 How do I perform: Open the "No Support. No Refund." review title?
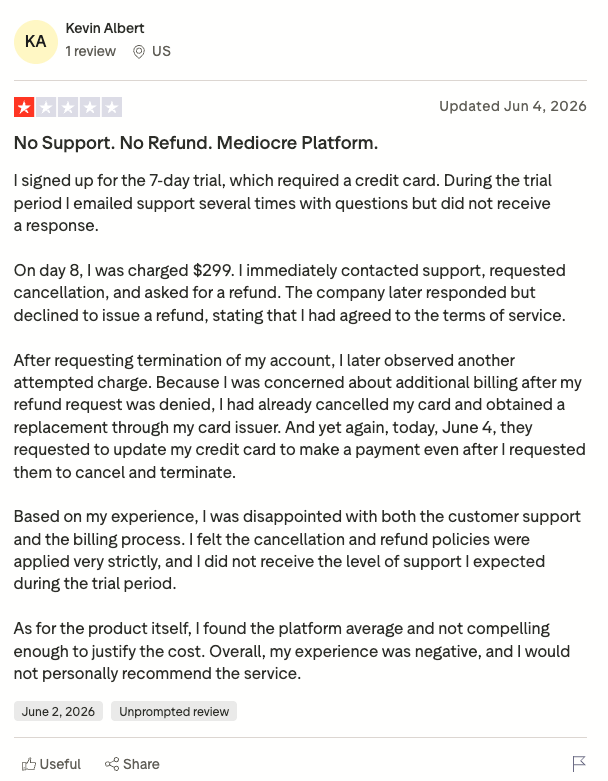pos(196,143)
